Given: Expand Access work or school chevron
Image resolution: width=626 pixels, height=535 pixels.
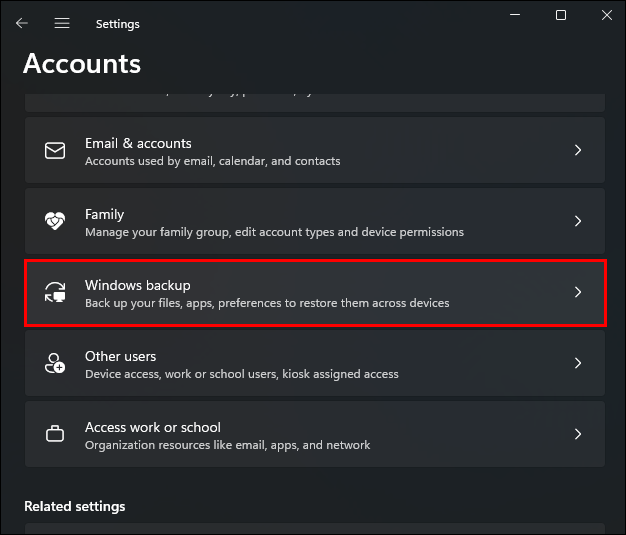Looking at the screenshot, I should (578, 435).
